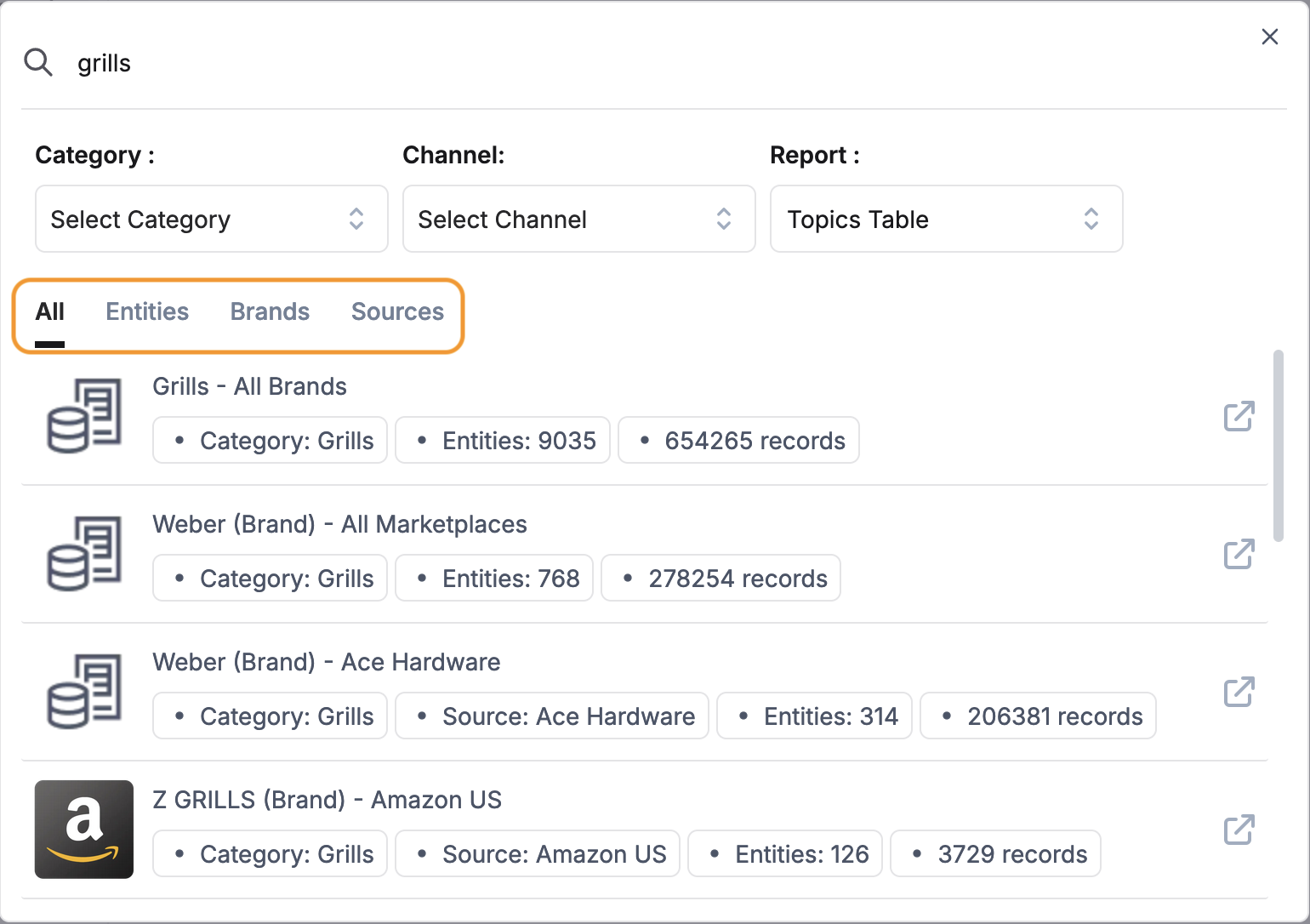Click the magnifying glass search icon
The height and width of the screenshot is (924, 1310).
click(38, 62)
